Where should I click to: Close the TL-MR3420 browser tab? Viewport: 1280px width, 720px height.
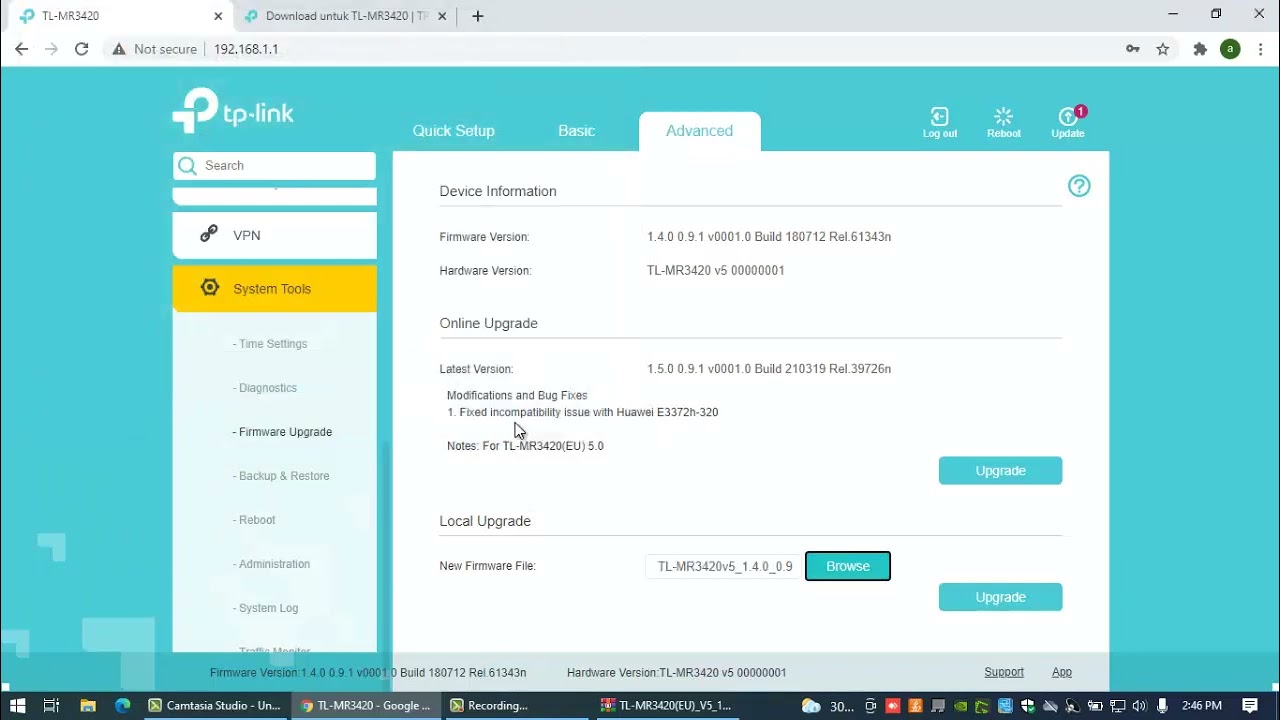[218, 16]
